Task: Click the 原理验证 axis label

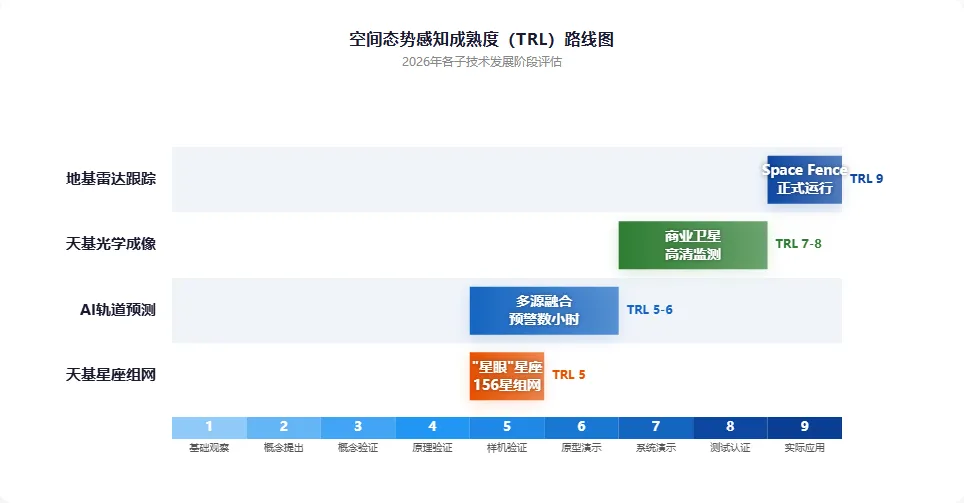Action: pos(432,448)
